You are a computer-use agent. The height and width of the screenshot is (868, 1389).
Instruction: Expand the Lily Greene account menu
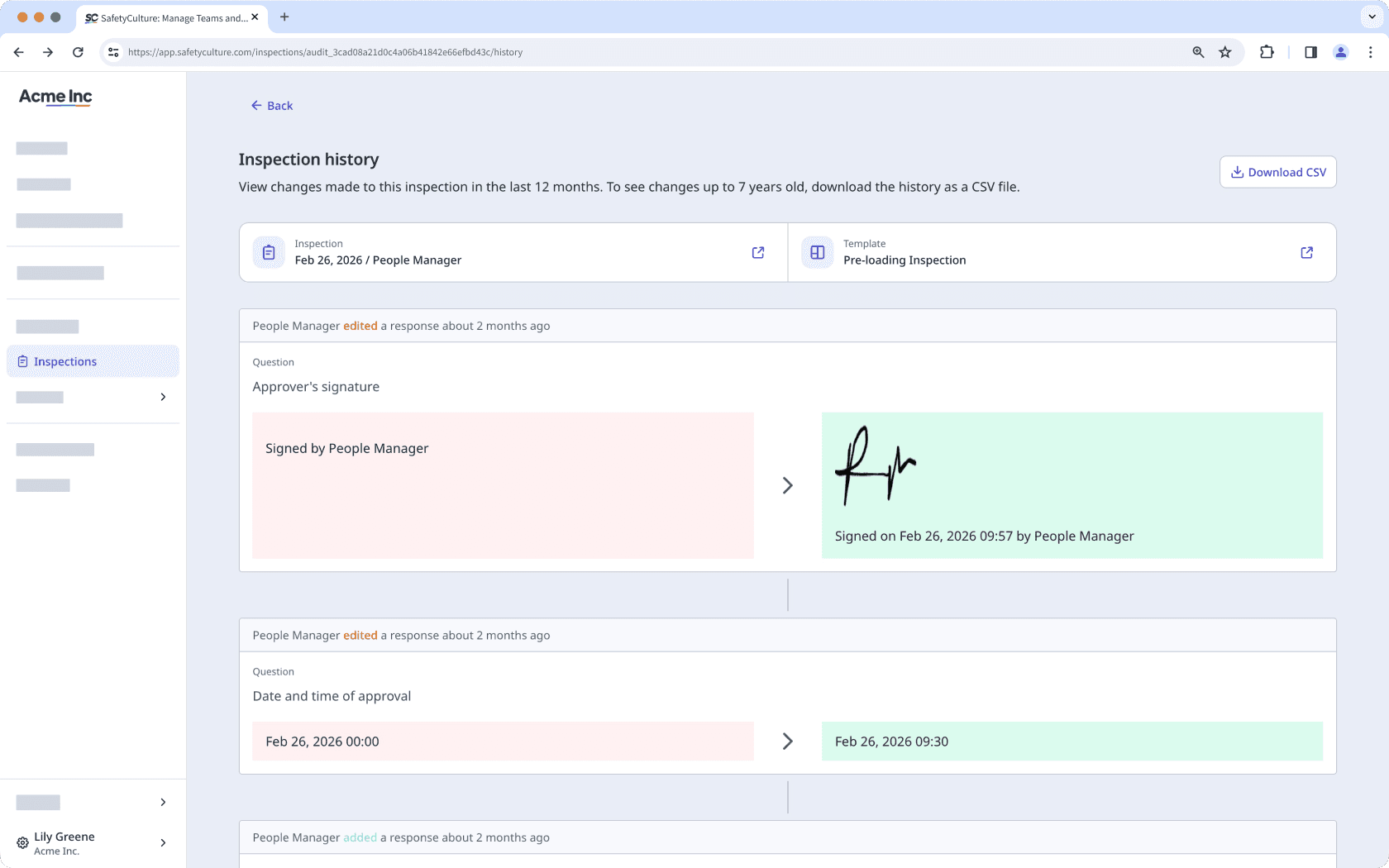[x=162, y=842]
